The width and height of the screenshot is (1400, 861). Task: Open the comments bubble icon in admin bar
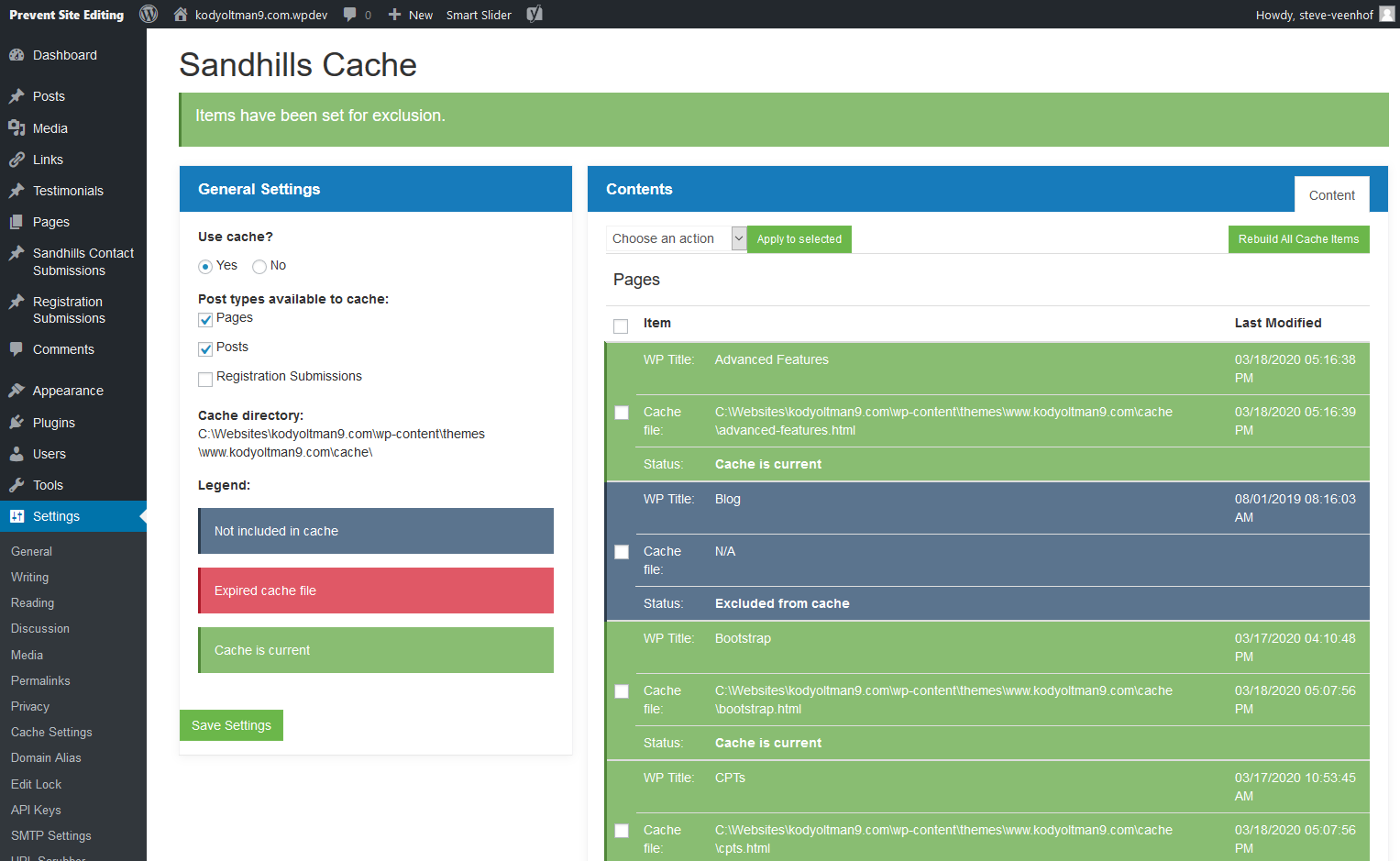(x=350, y=15)
